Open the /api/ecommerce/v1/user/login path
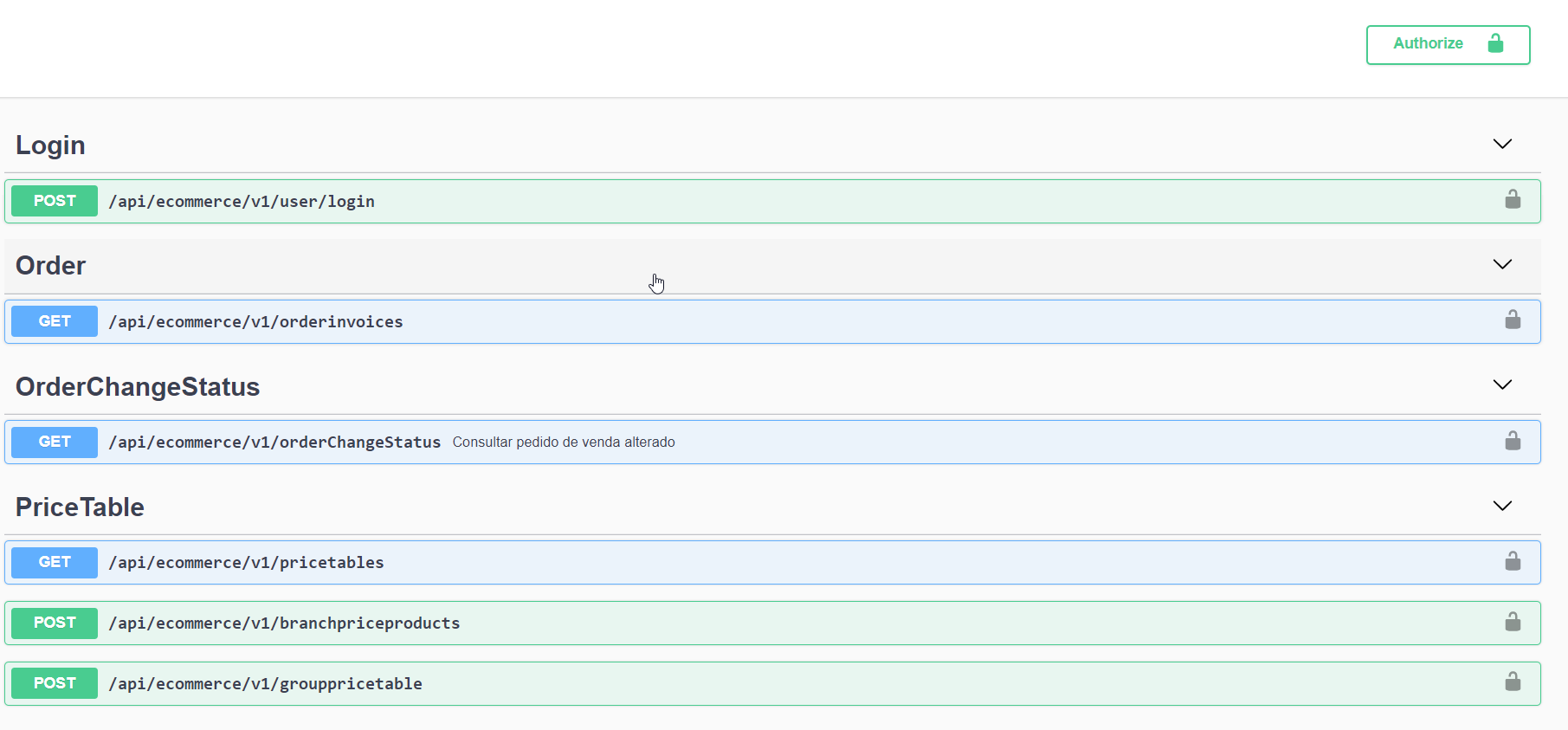Screen dimensions: 1568x730 [242, 202]
